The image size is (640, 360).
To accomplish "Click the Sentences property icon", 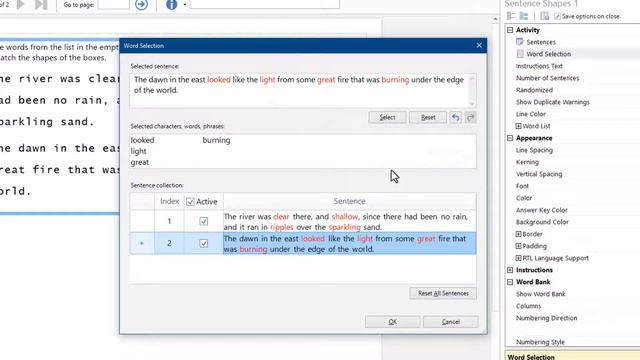I will click(x=520, y=42).
